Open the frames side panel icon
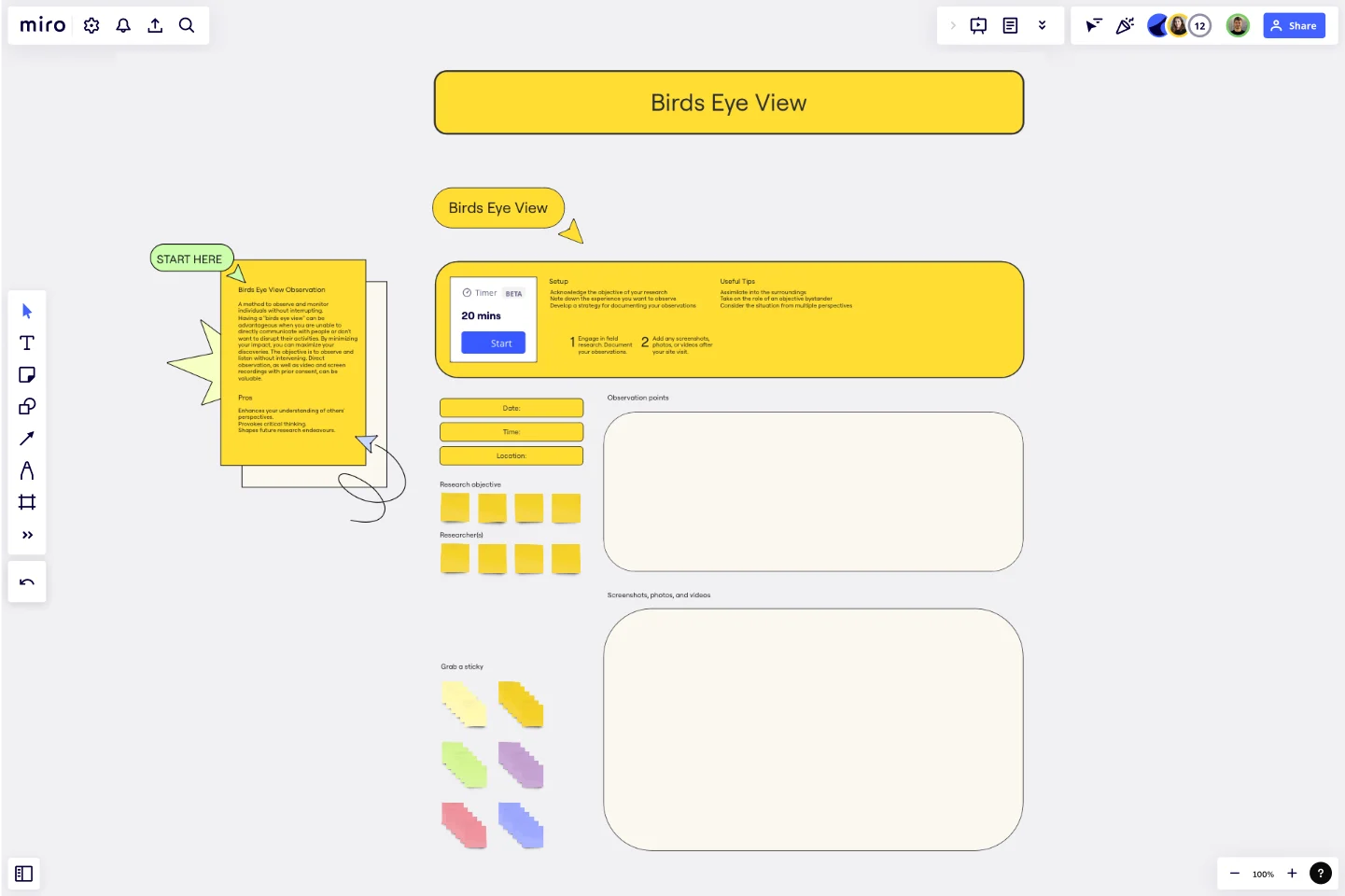This screenshot has height=896, width=1345. click(x=24, y=874)
